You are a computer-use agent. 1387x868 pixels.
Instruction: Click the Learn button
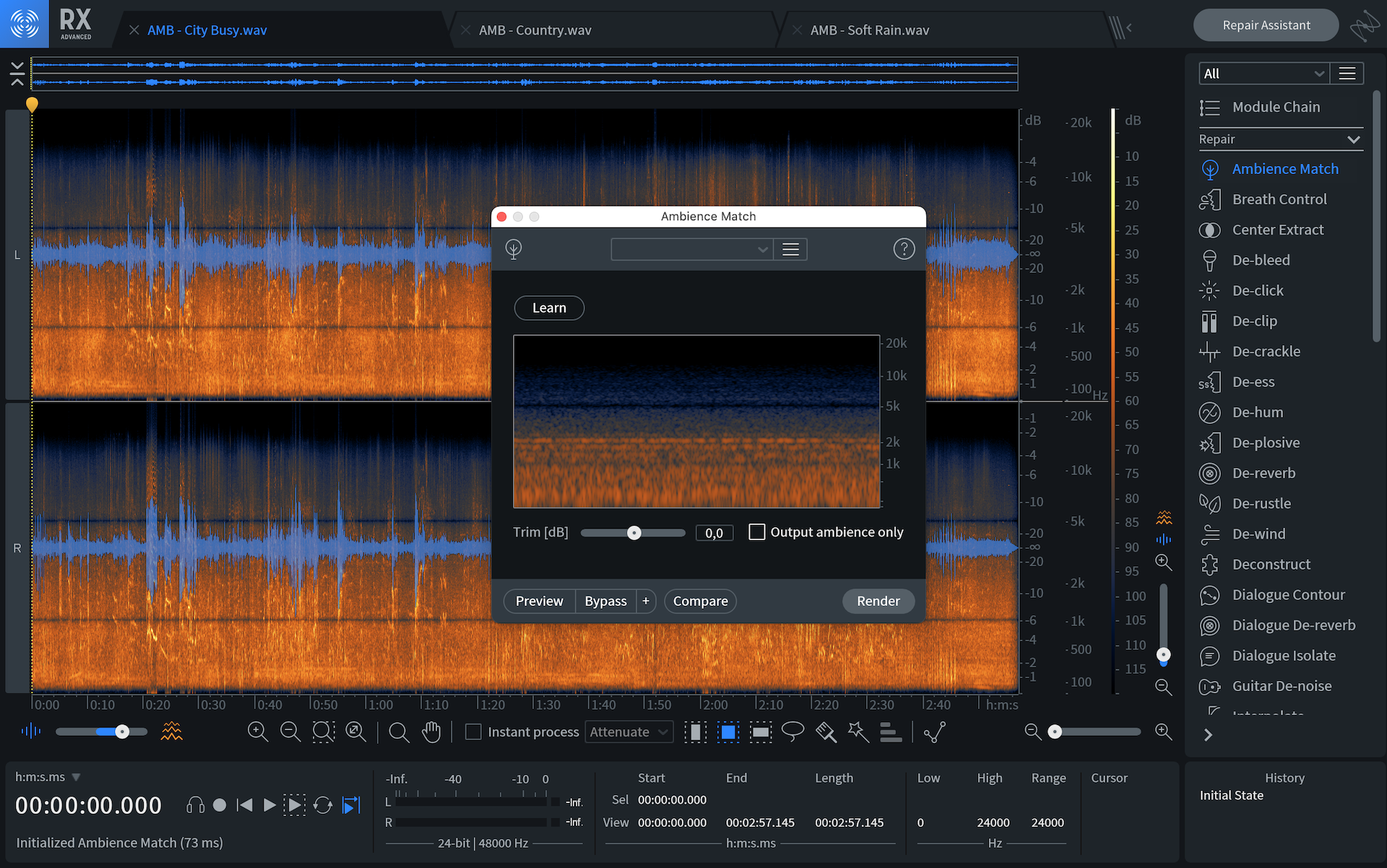tap(549, 308)
